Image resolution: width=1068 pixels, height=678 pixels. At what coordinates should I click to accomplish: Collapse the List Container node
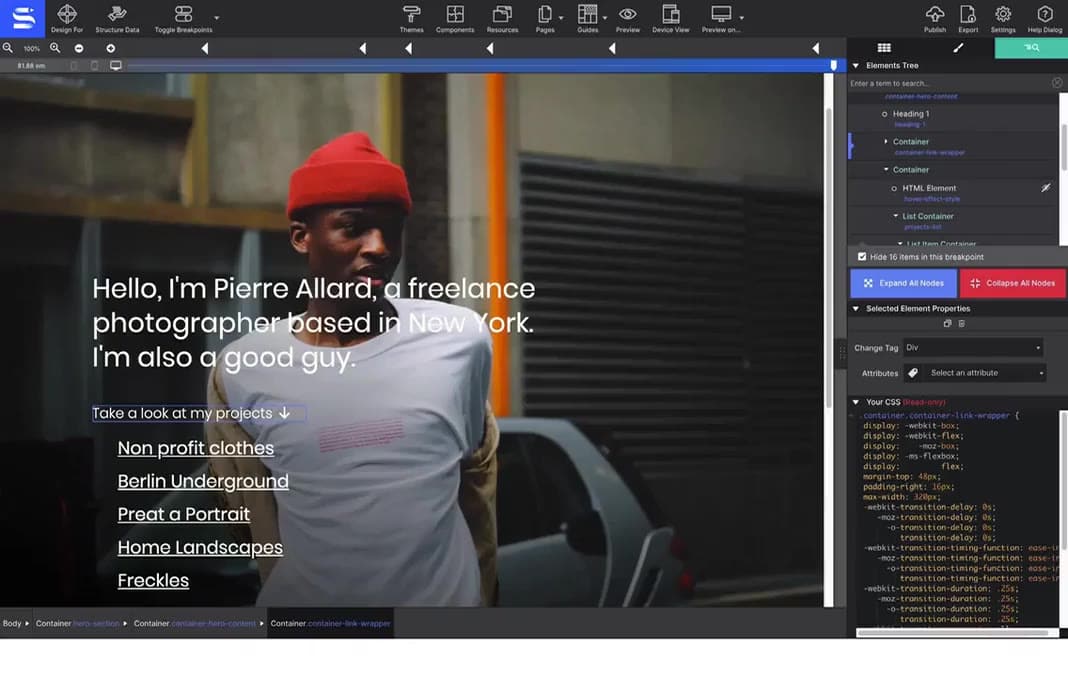(896, 216)
